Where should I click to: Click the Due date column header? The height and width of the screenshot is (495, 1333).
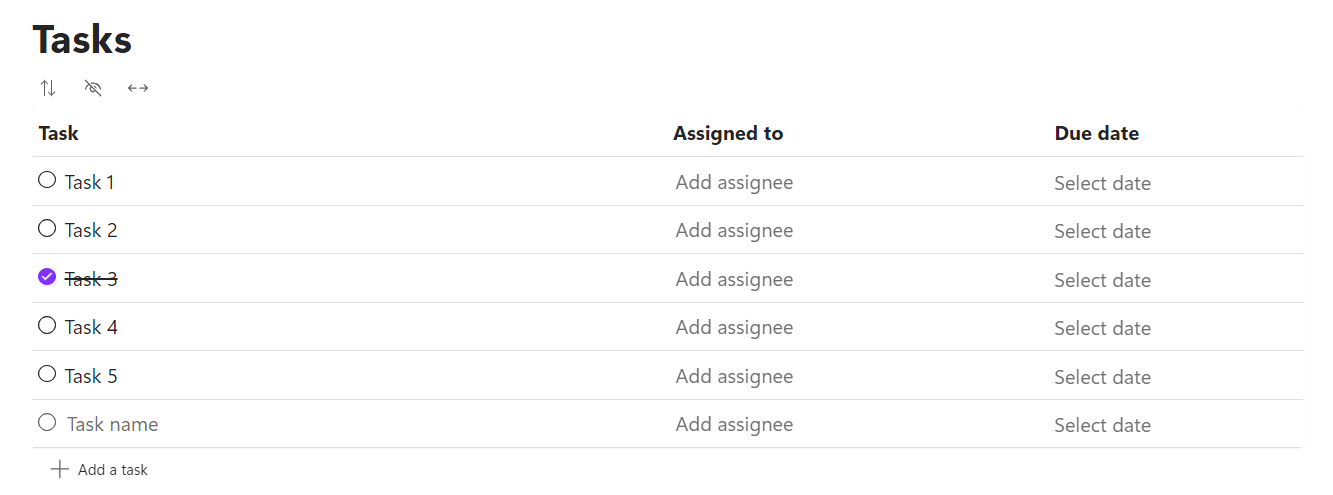pyautogui.click(x=1097, y=133)
